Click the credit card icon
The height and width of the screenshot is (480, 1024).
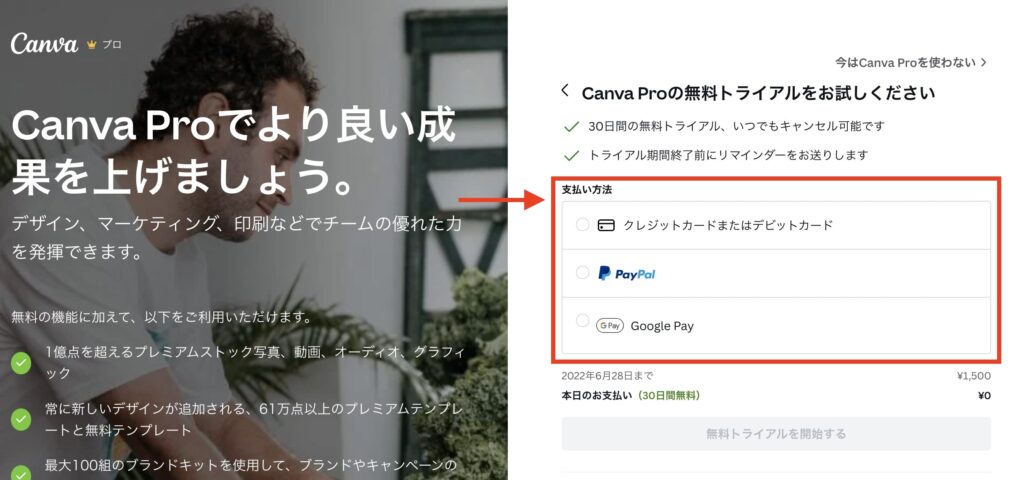pos(606,225)
